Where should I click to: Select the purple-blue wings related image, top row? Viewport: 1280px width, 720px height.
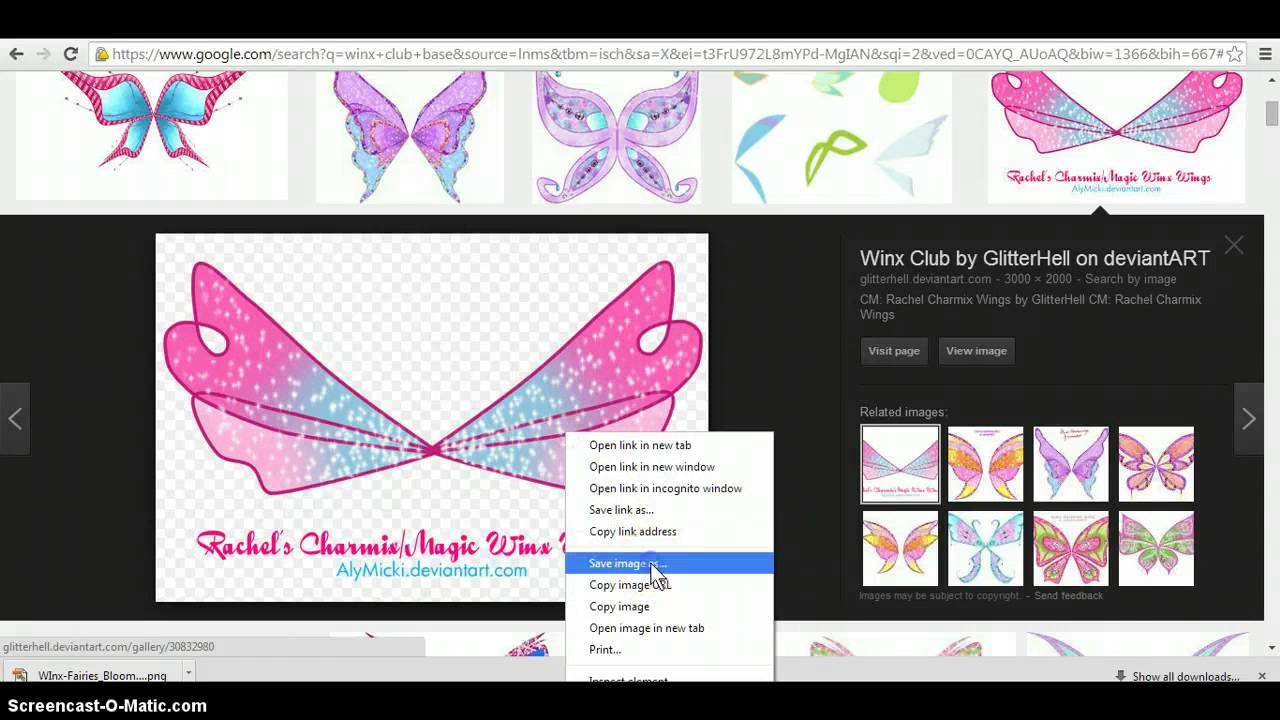tap(1071, 464)
